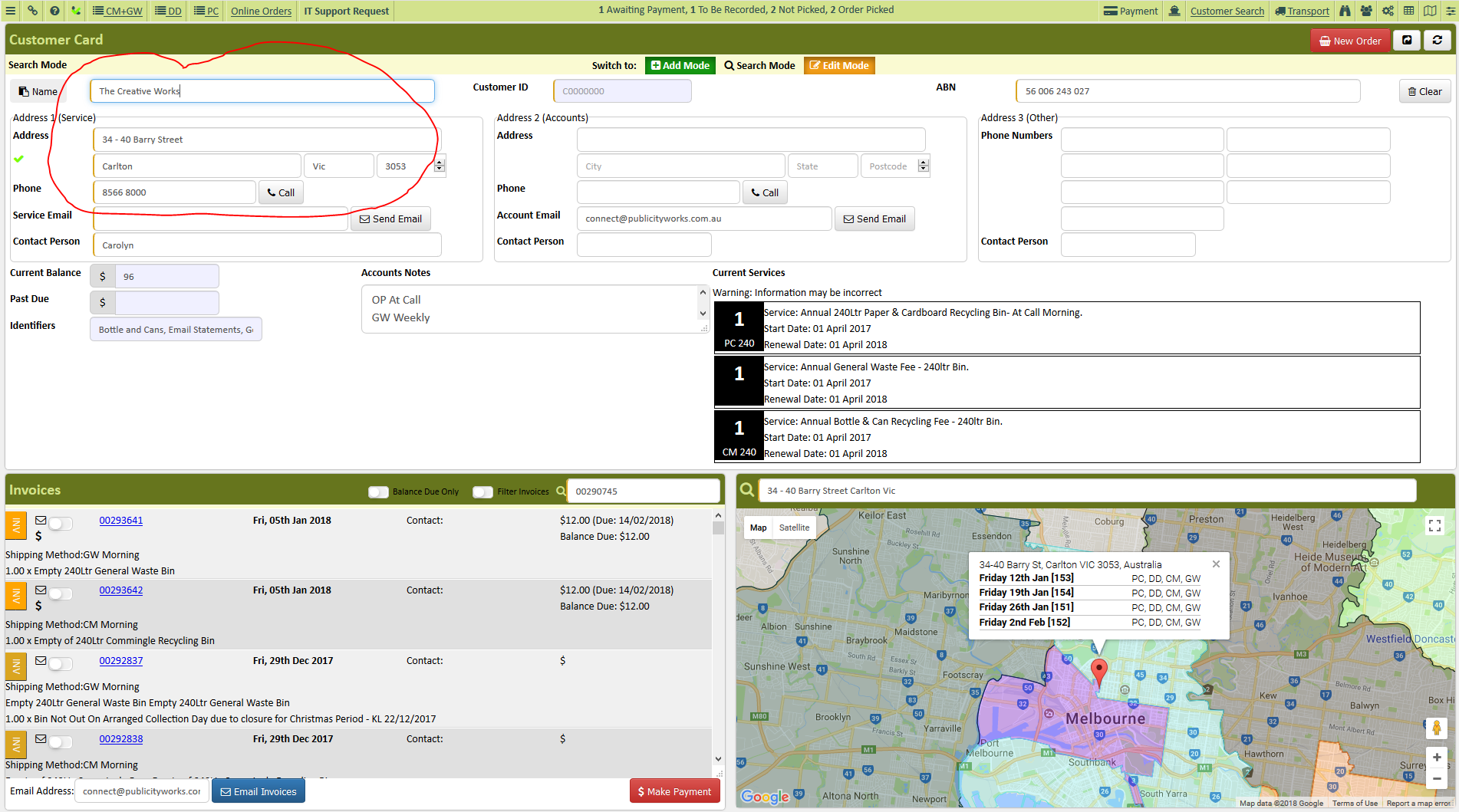Increment the Address 2 postcode stepper

tap(924, 162)
